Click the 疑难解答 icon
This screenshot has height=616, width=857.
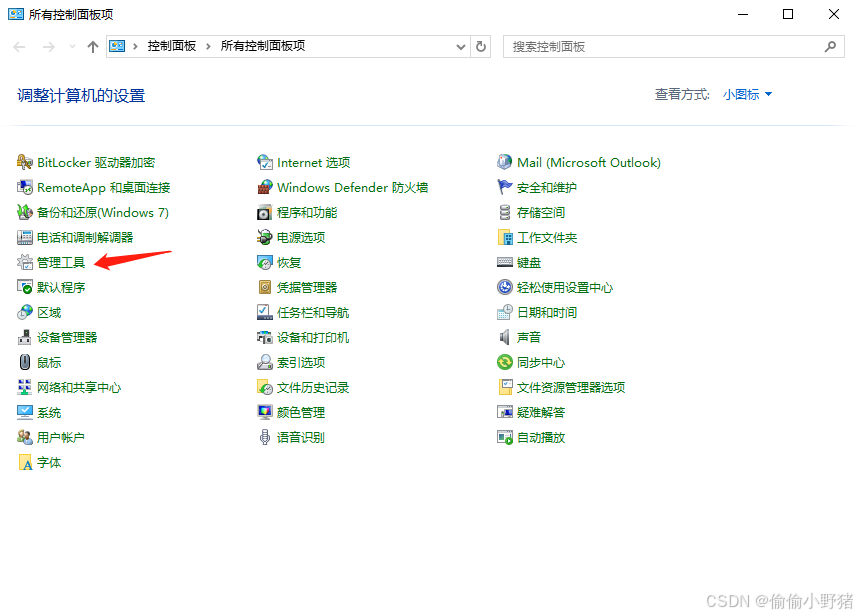[504, 412]
